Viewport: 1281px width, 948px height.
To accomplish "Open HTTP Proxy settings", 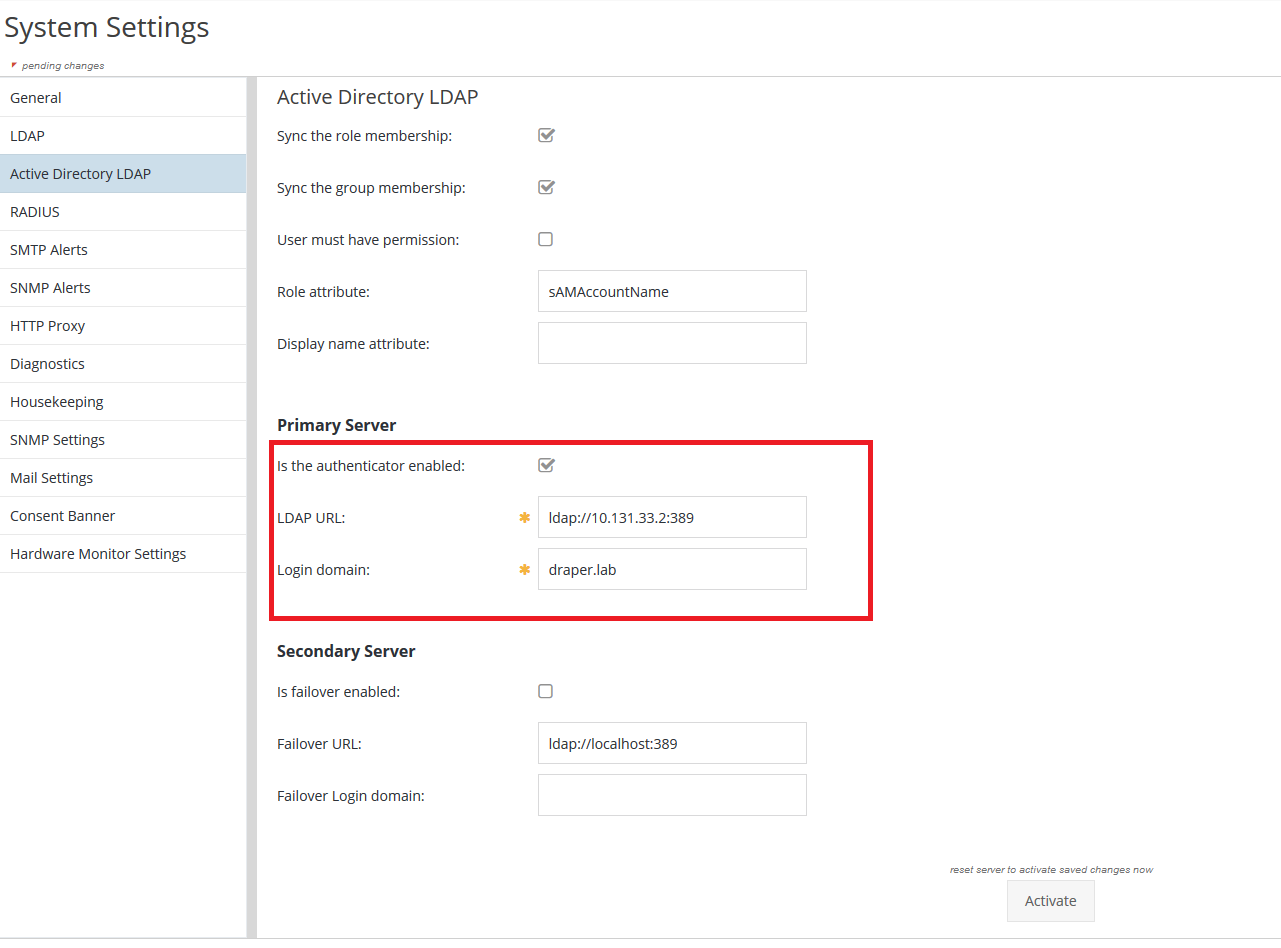I will click(48, 326).
